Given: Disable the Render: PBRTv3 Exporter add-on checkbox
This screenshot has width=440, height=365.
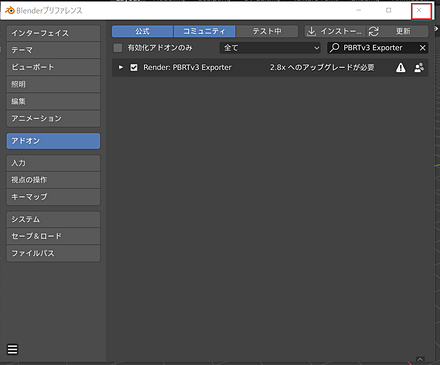Looking at the screenshot, I should click(x=134, y=68).
